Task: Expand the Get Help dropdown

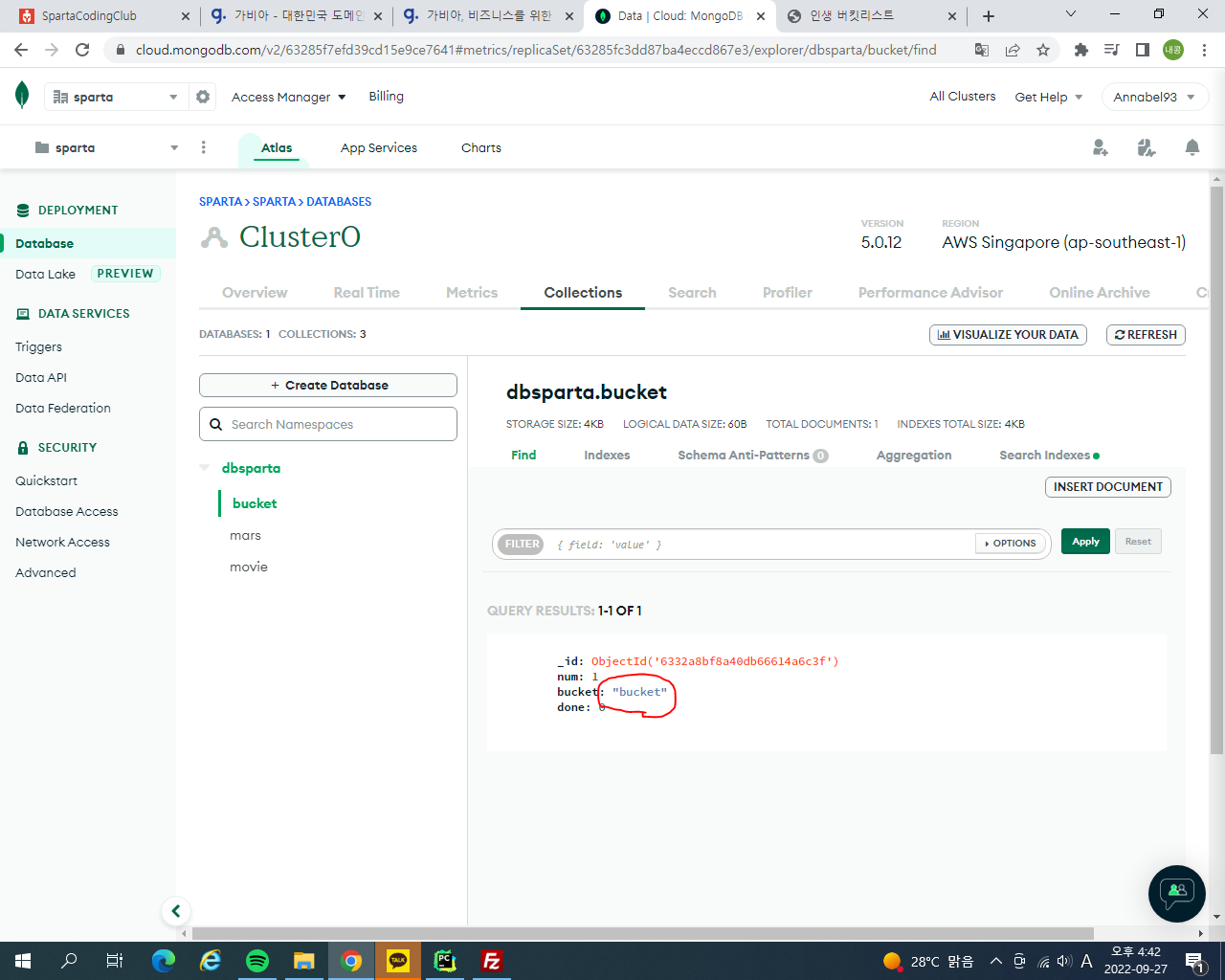Action: pos(1049,97)
